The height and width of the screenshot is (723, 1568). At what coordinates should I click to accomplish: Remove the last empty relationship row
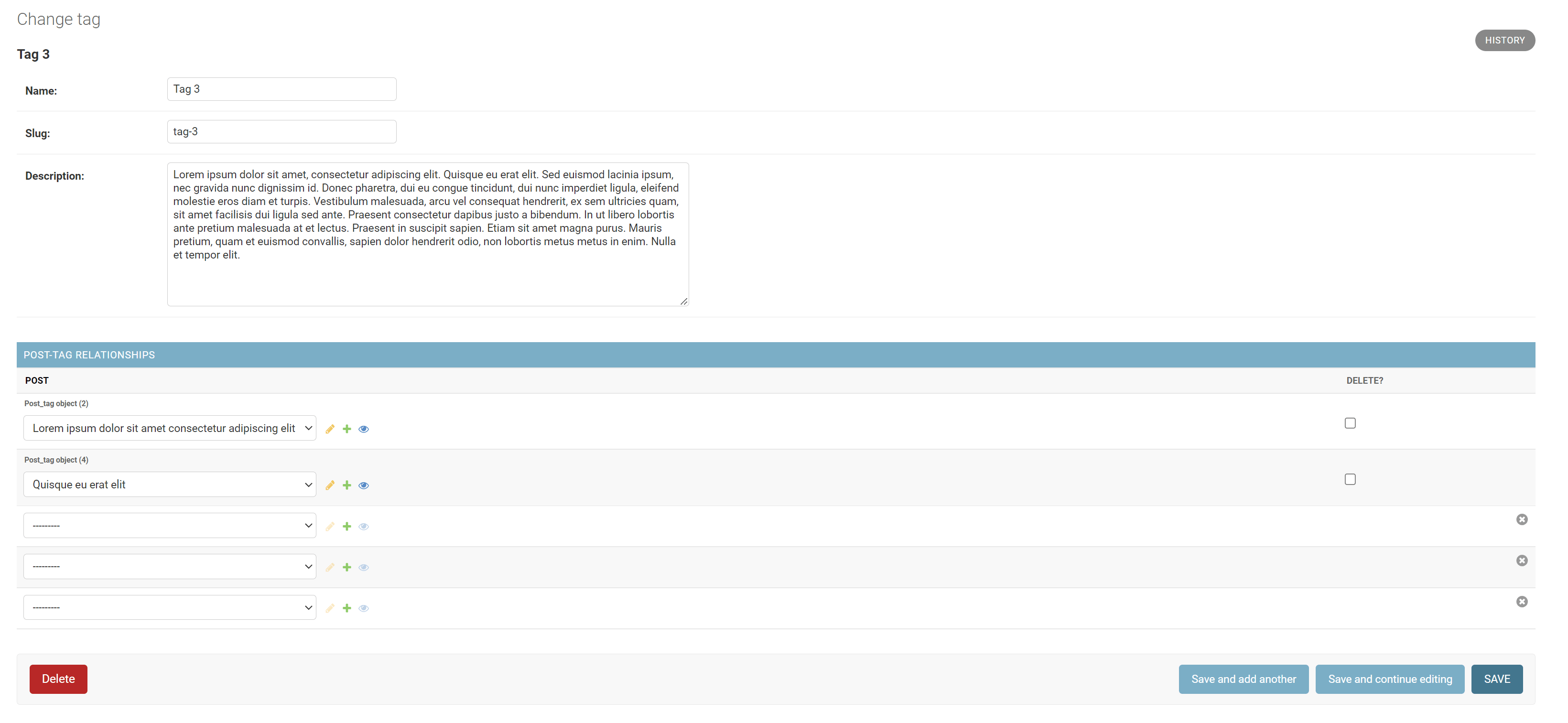pyautogui.click(x=1521, y=601)
